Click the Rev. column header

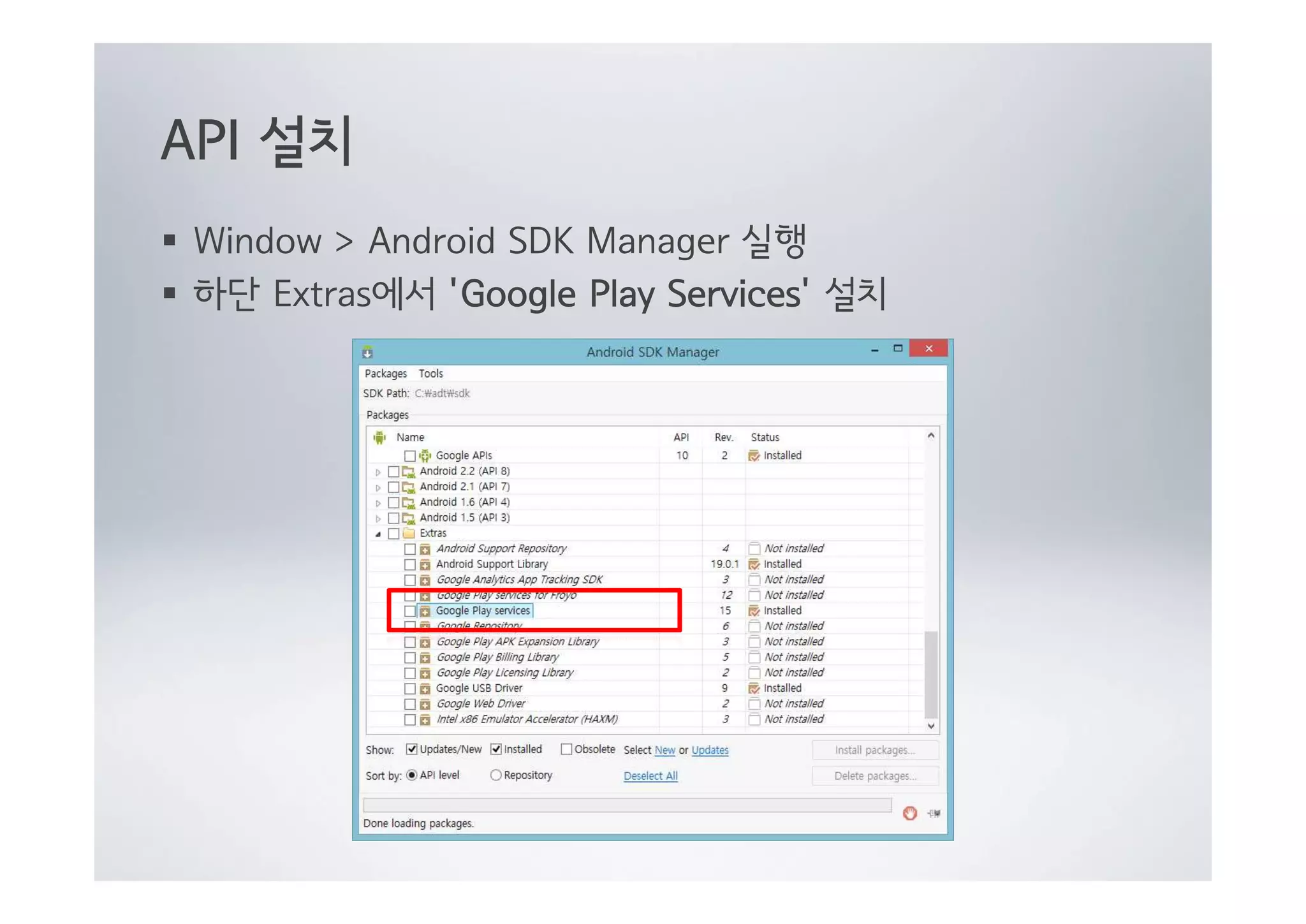point(724,437)
